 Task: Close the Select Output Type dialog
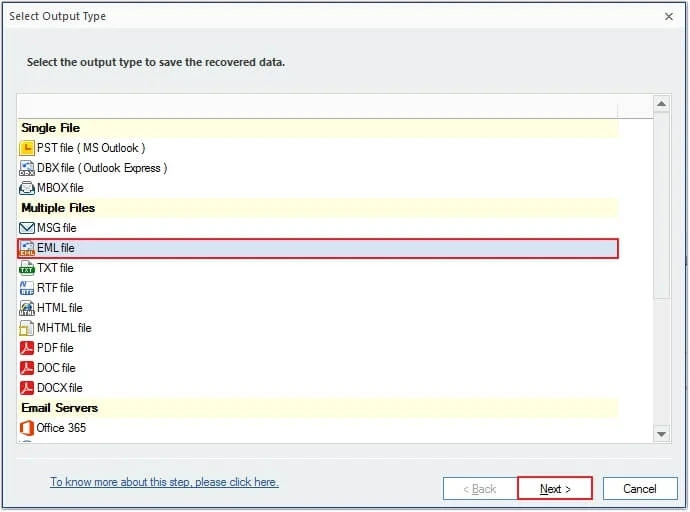pos(669,16)
